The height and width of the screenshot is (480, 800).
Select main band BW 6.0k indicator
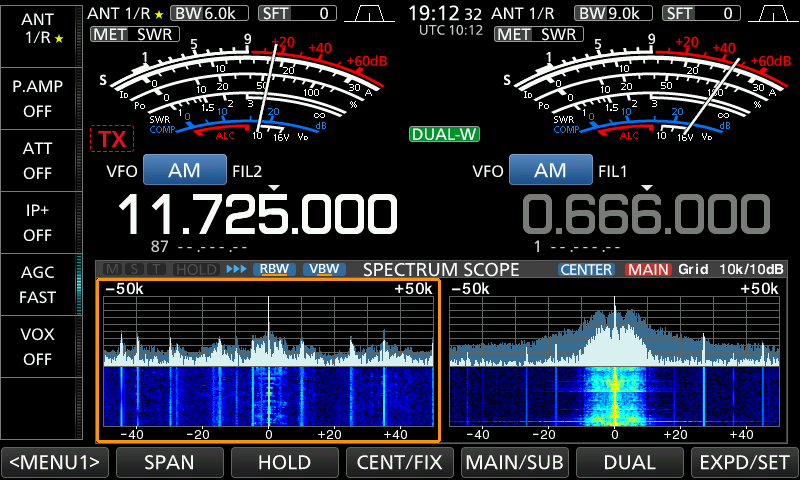[x=209, y=13]
